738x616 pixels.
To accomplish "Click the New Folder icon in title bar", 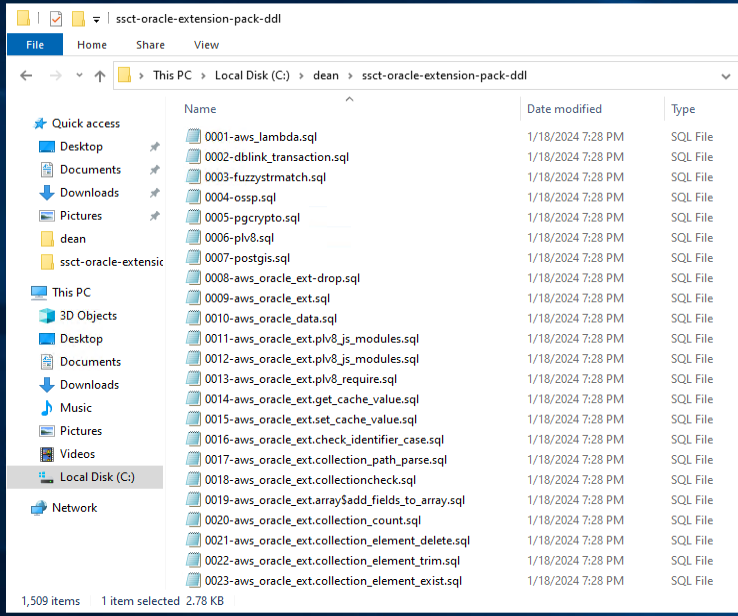I will pyautogui.click(x=77, y=18).
